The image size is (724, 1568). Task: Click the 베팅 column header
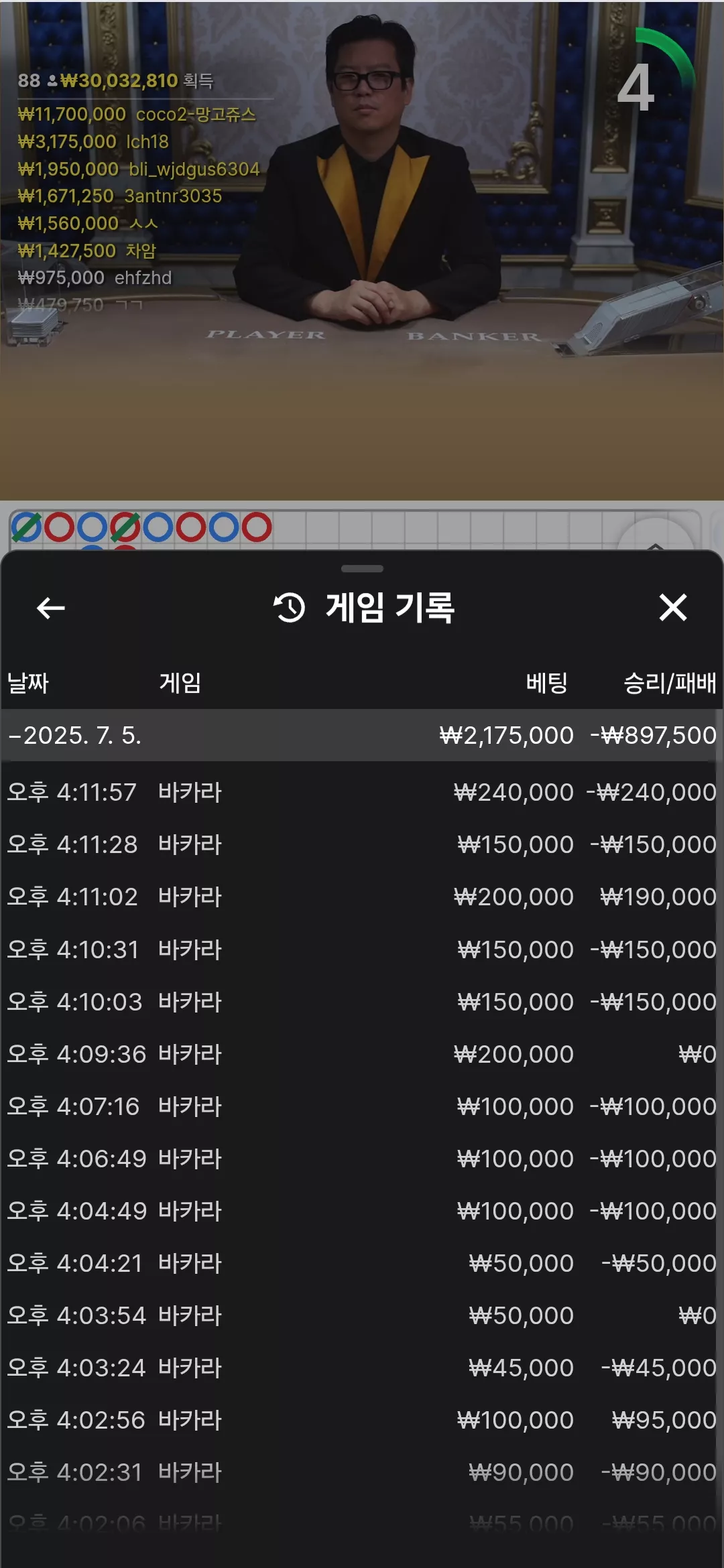547,683
